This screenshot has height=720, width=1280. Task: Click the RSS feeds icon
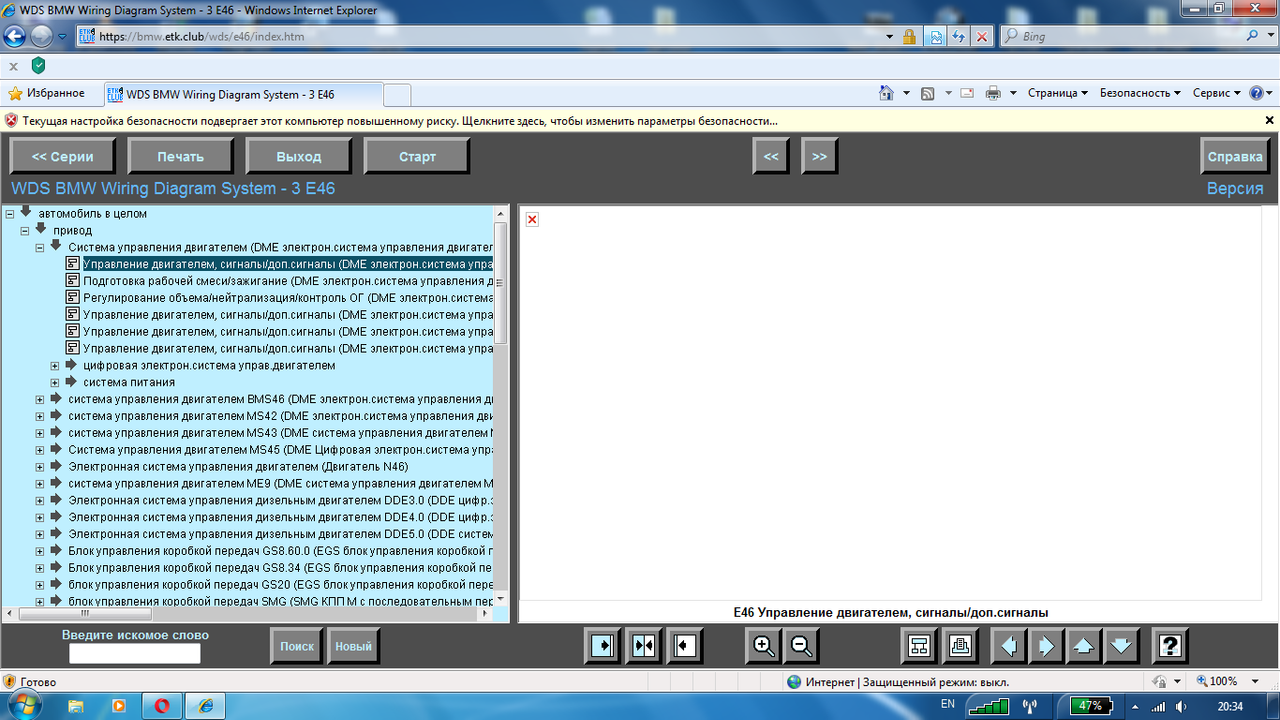928,93
